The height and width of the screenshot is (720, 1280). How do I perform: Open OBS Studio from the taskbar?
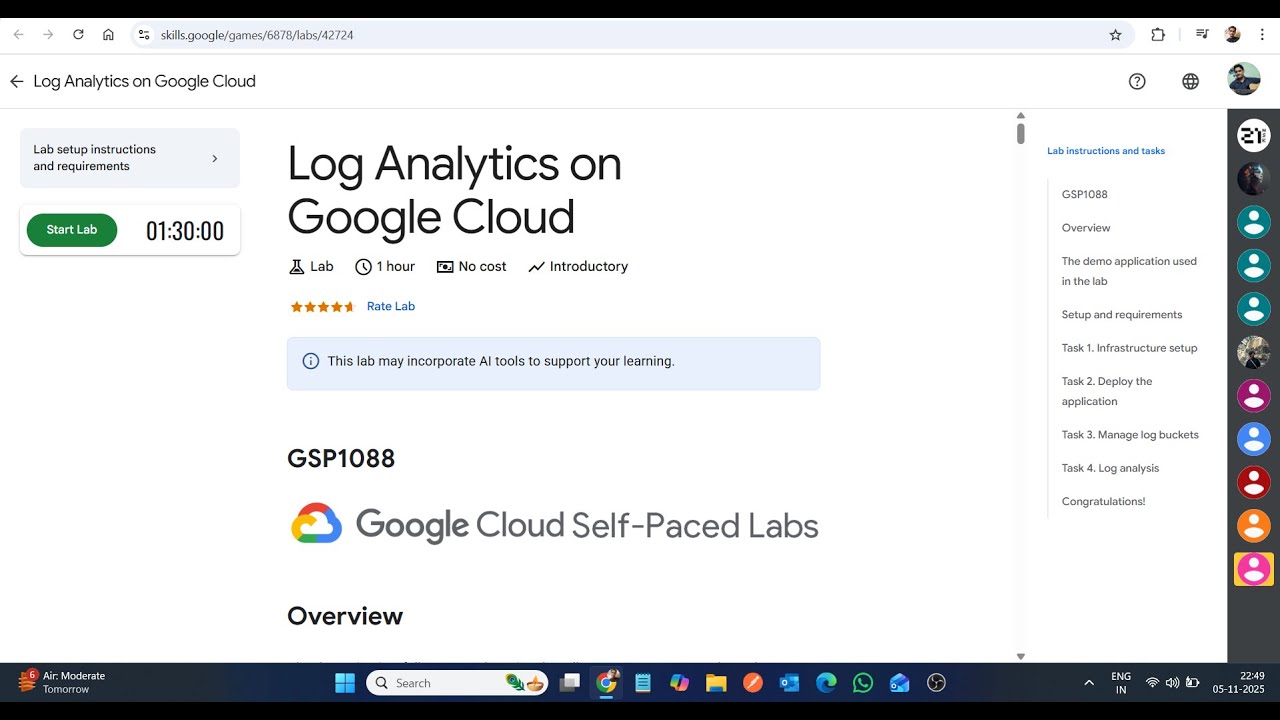(936, 683)
